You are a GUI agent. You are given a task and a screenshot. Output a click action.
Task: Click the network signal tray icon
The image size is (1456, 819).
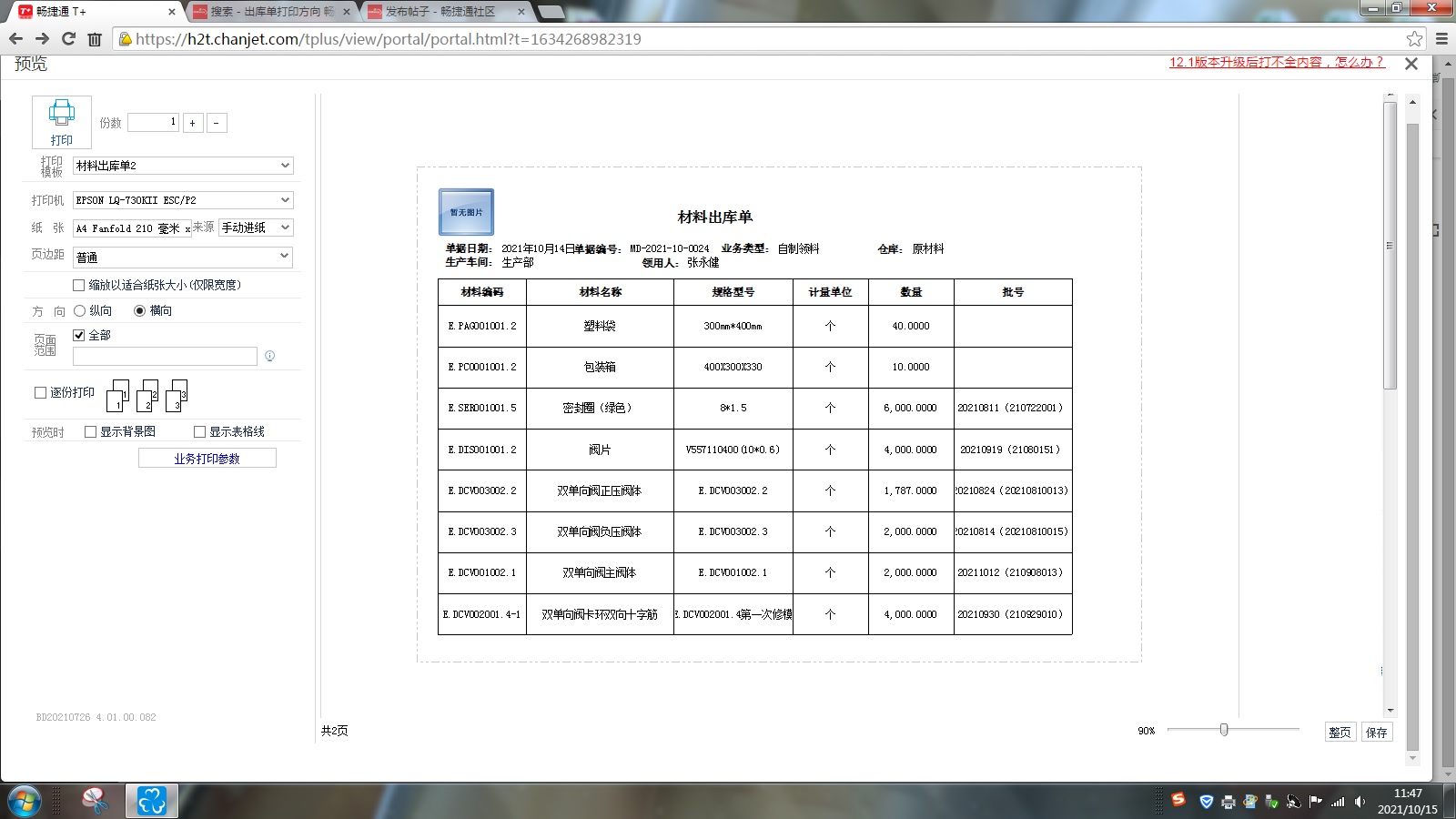click(x=1338, y=802)
